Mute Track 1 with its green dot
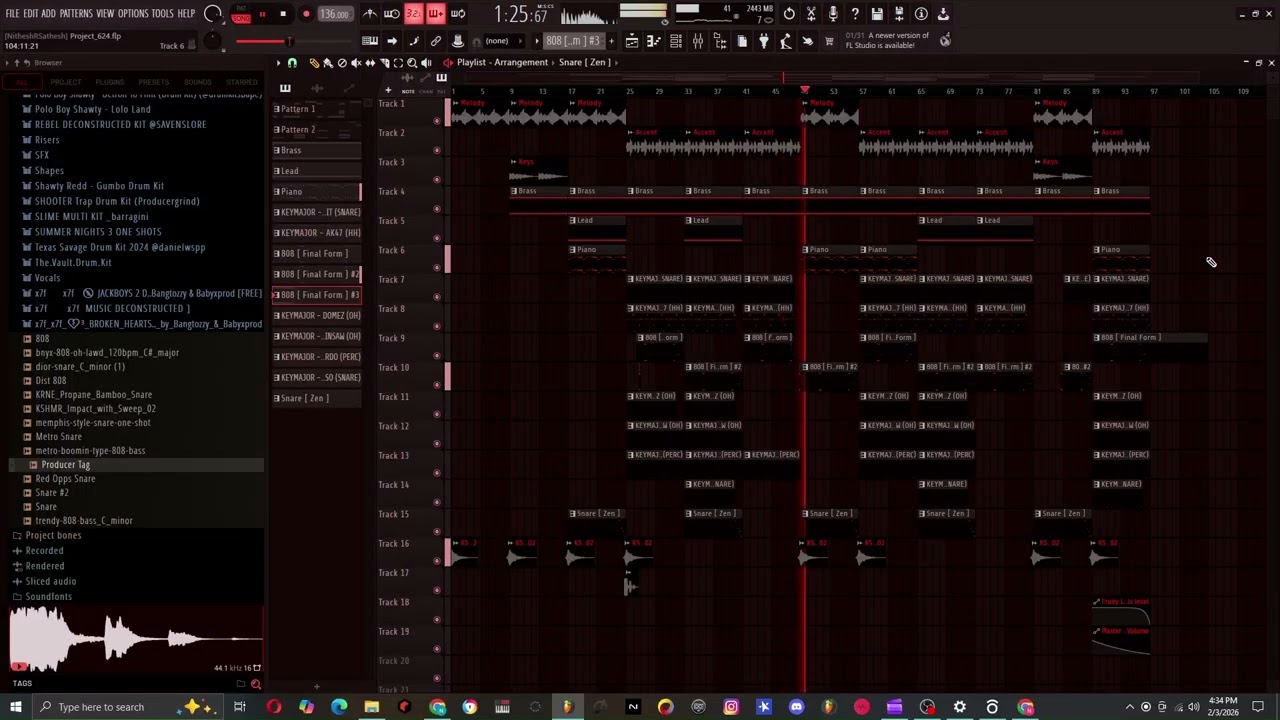The height and width of the screenshot is (720, 1280). point(436,121)
